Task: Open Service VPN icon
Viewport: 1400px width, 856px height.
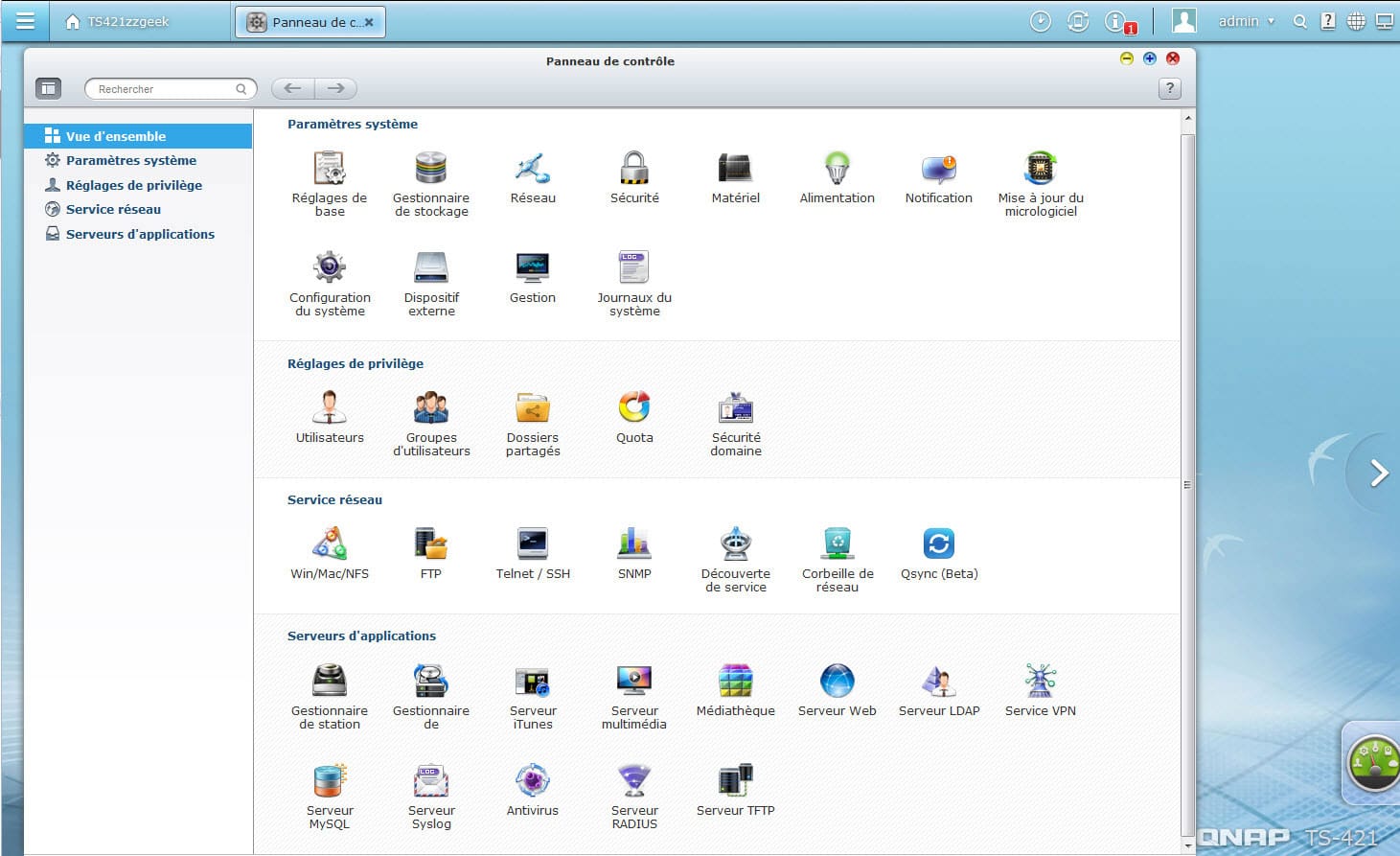Action: coord(1041,681)
